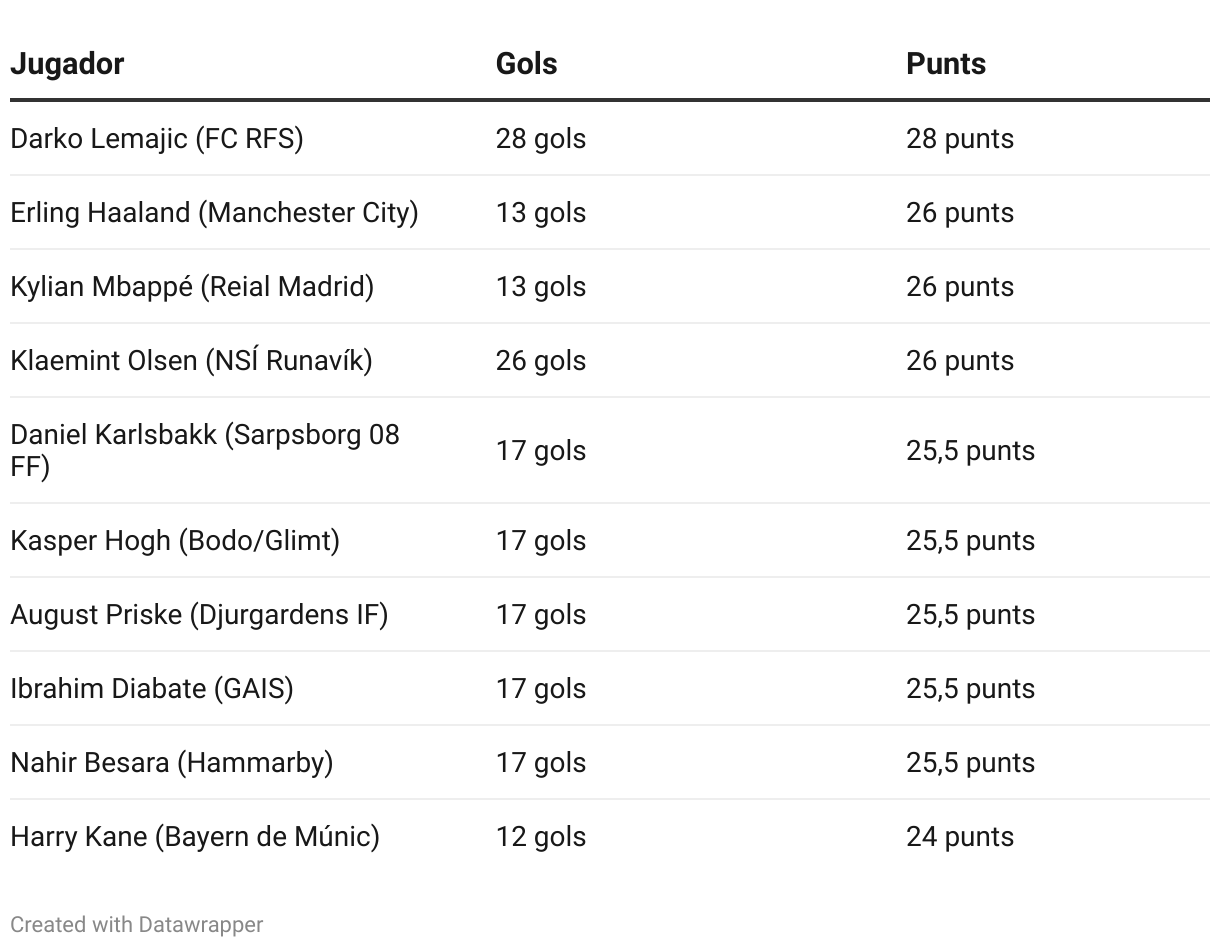1220x948 pixels.
Task: Select Harry Kane (Bayern de Múnic) row
Action: click(x=195, y=837)
